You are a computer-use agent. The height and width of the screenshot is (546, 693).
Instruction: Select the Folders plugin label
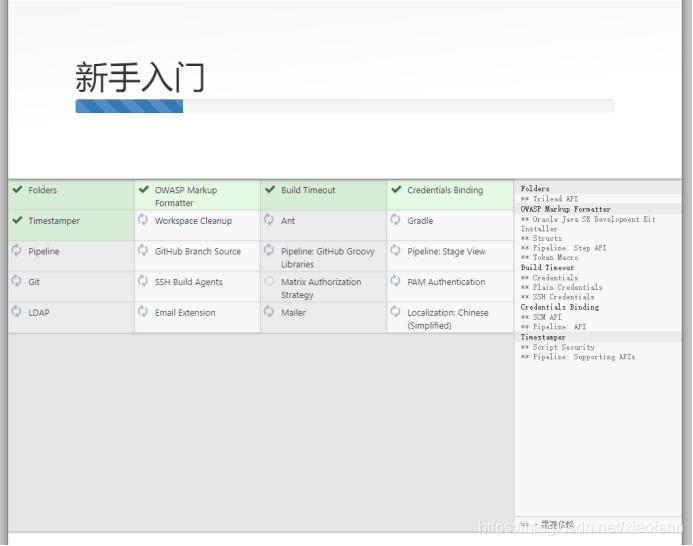click(42, 190)
